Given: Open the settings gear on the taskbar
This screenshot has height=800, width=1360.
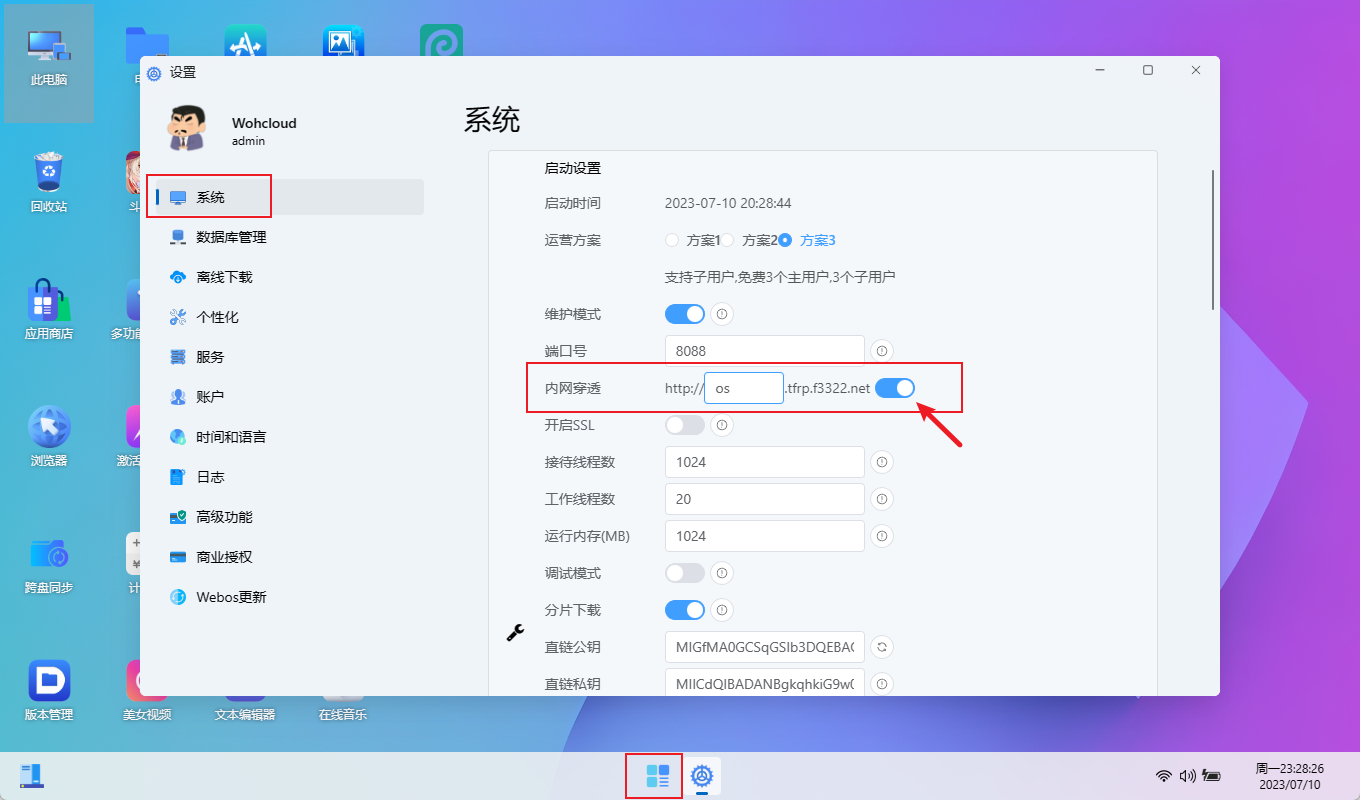Looking at the screenshot, I should click(702, 776).
